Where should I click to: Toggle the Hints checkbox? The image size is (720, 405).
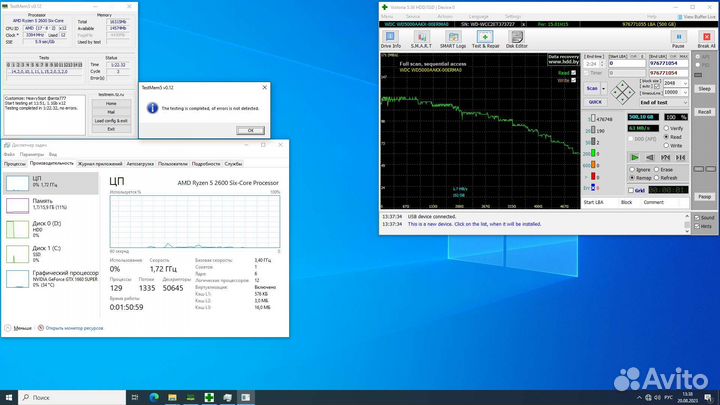point(697,226)
